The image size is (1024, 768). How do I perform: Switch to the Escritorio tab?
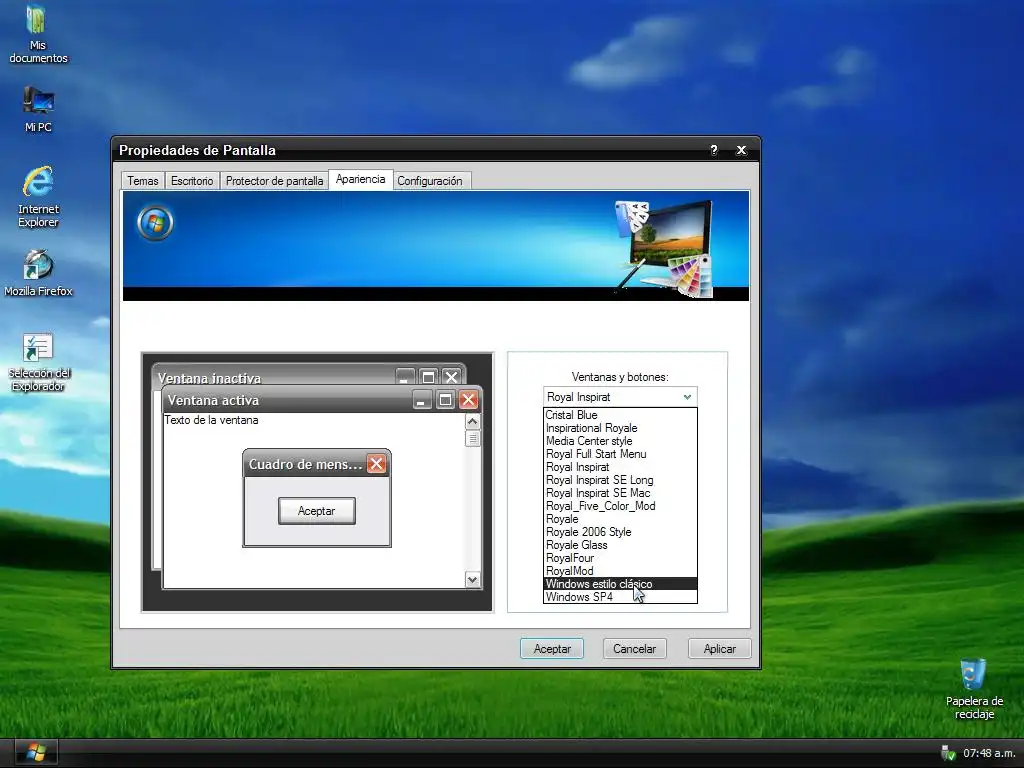click(192, 181)
